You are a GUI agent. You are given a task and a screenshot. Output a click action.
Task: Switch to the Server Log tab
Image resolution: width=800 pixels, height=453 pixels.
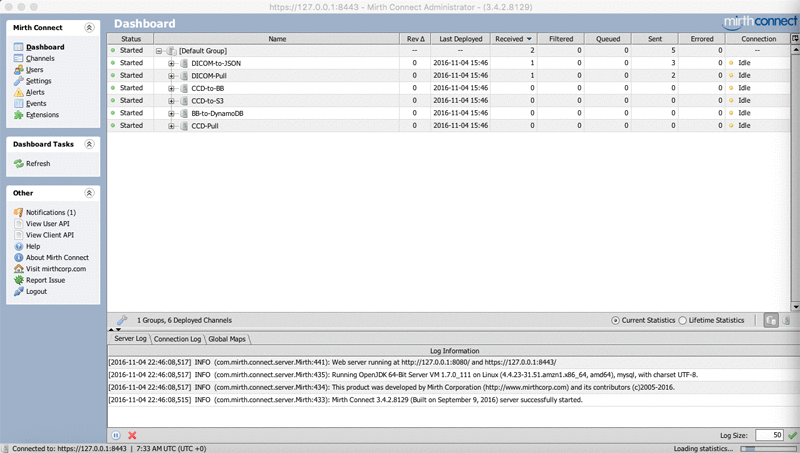130,339
